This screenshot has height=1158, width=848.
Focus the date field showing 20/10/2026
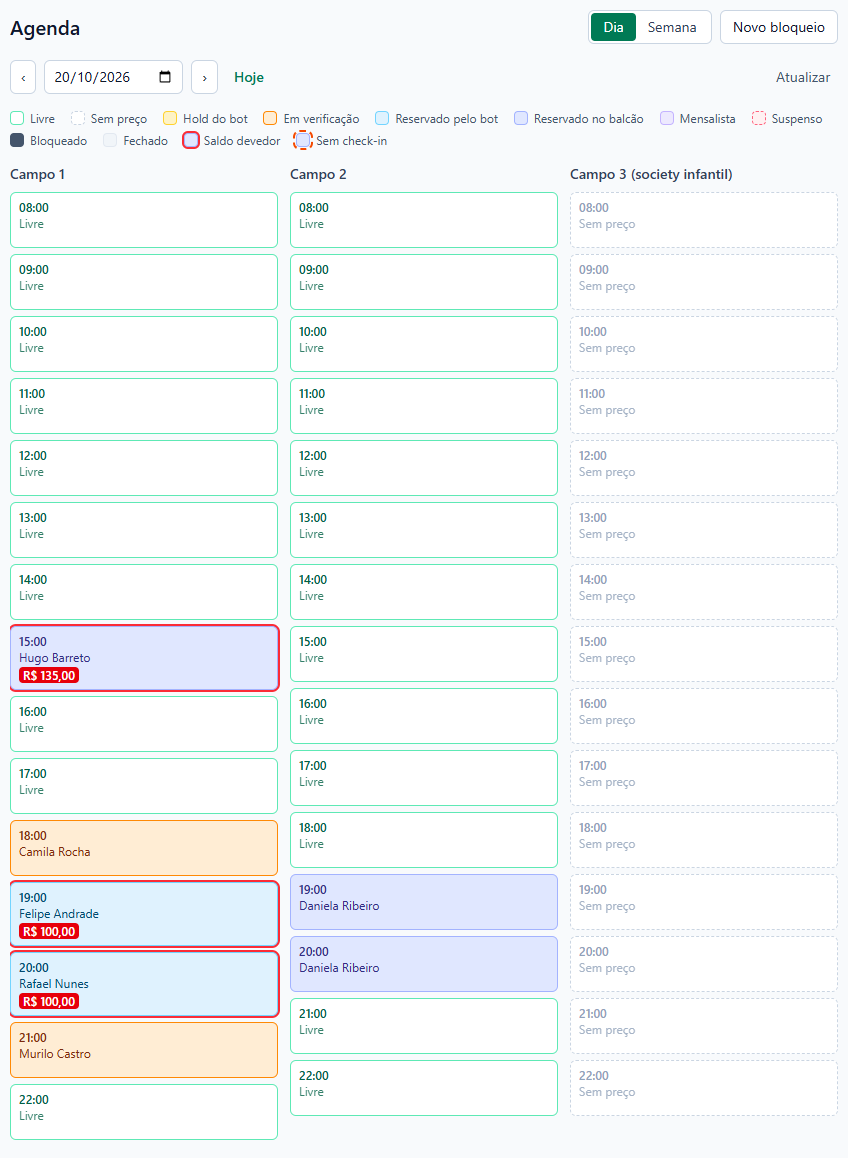tap(113, 77)
